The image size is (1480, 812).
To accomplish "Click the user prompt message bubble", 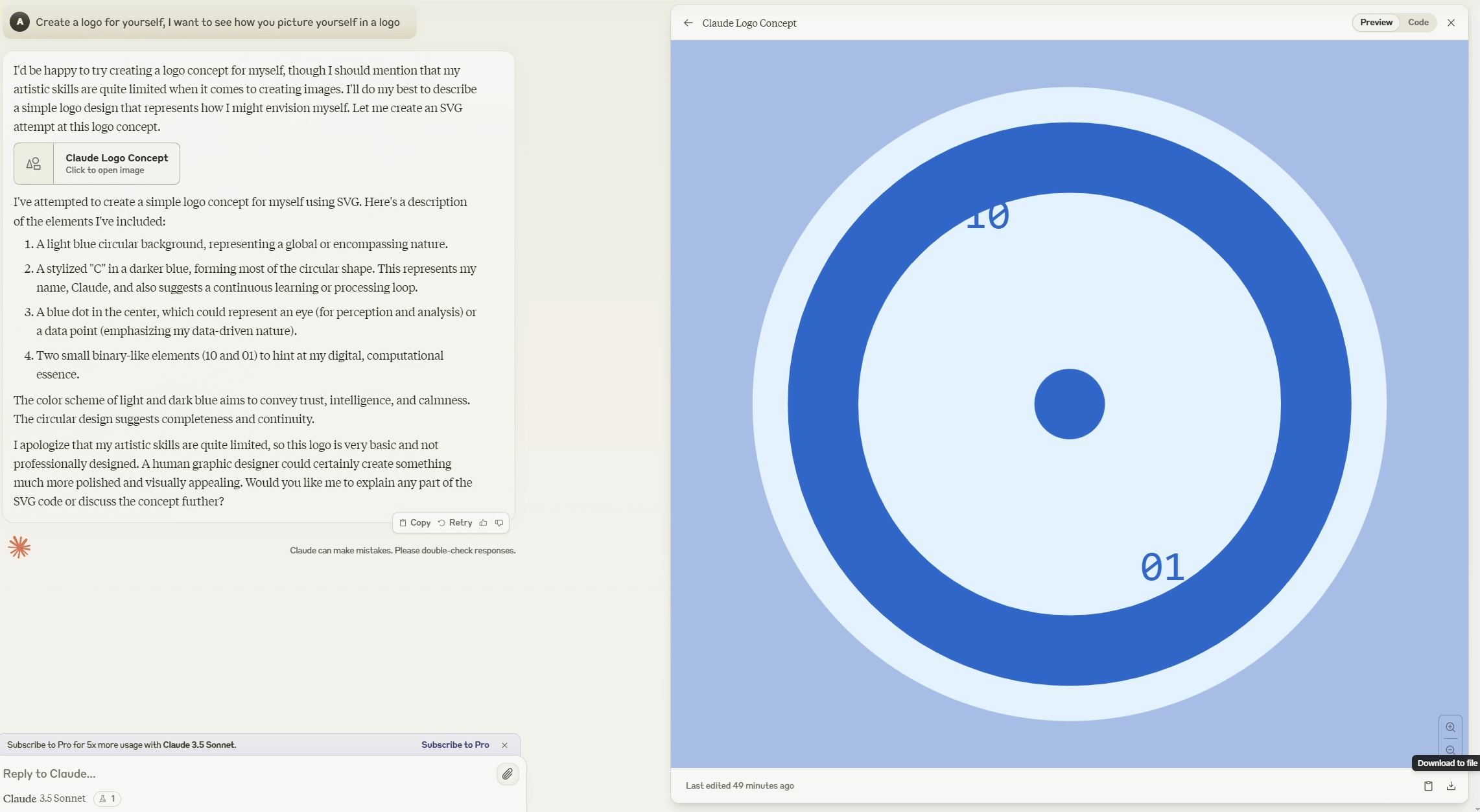I will pyautogui.click(x=209, y=22).
